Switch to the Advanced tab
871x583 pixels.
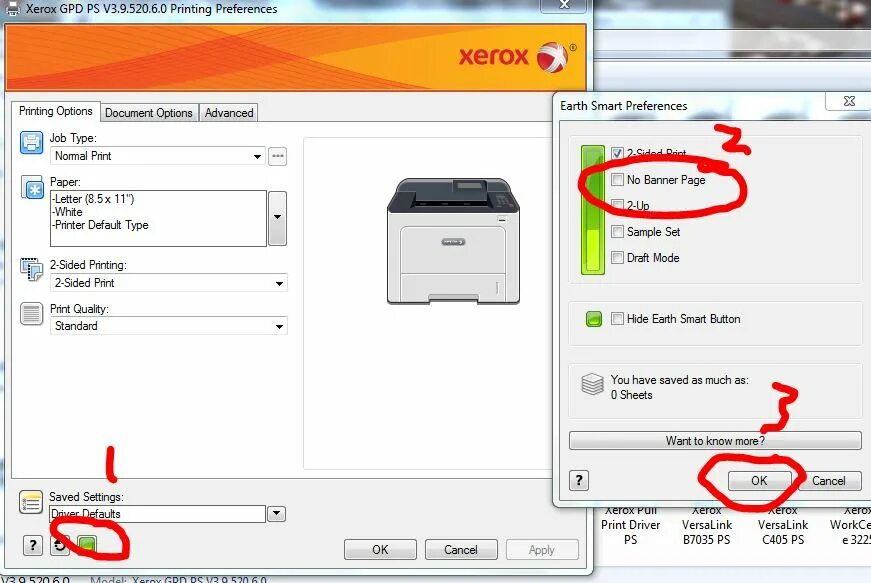229,113
